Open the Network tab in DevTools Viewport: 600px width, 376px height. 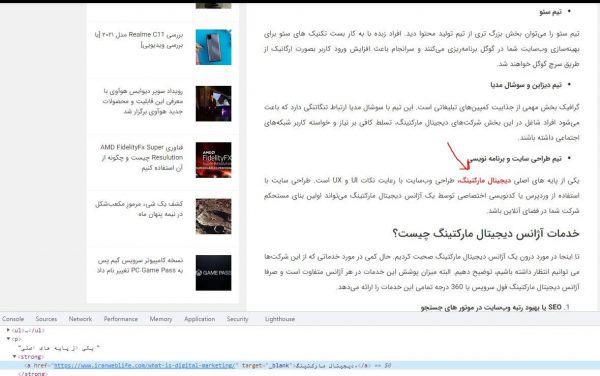(x=80, y=319)
